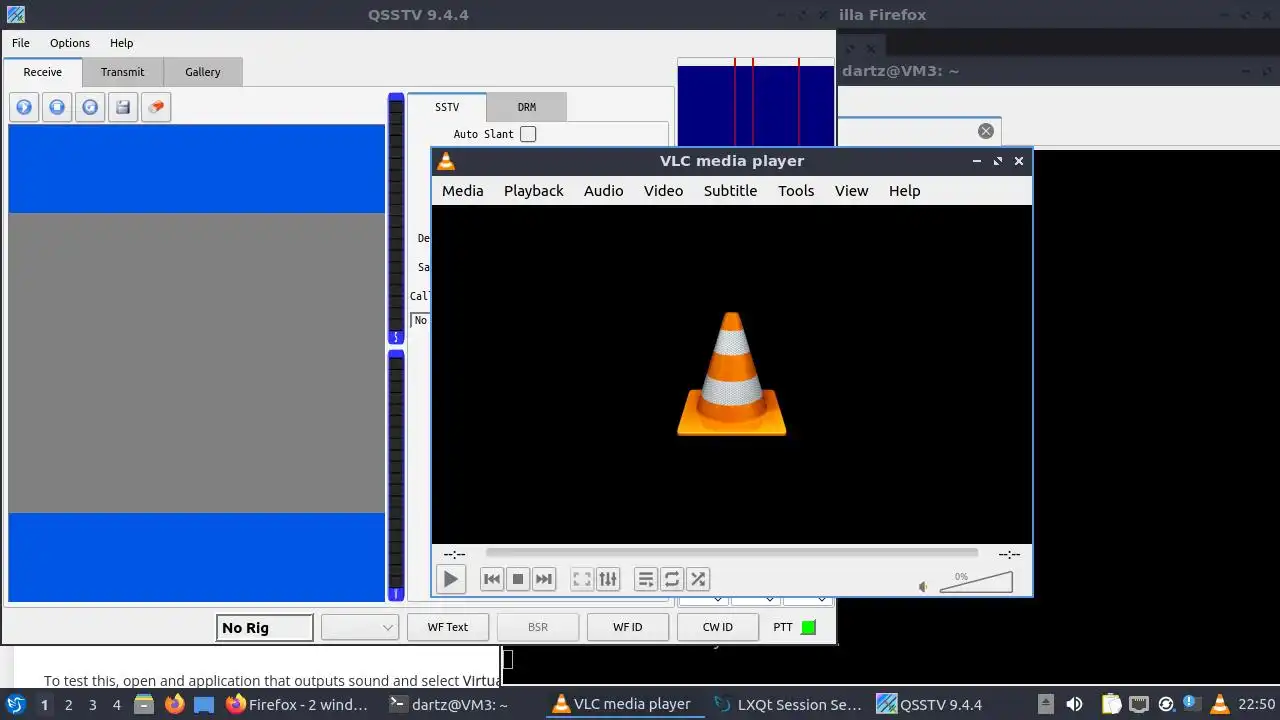The height and width of the screenshot is (720, 1280).
Task: Switch to desktop 3 in pager
Action: coord(93,705)
